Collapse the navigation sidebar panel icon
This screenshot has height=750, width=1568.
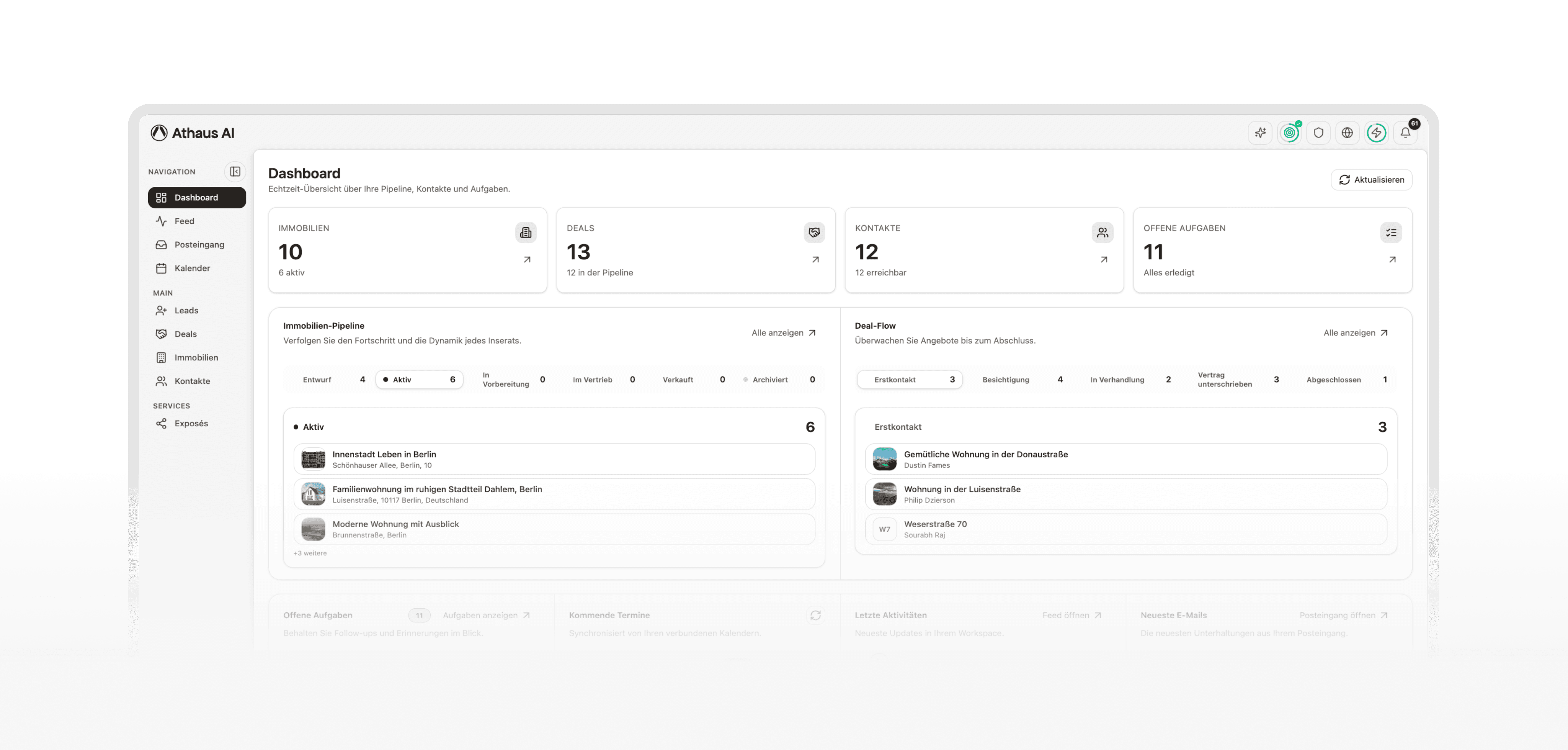pyautogui.click(x=235, y=172)
